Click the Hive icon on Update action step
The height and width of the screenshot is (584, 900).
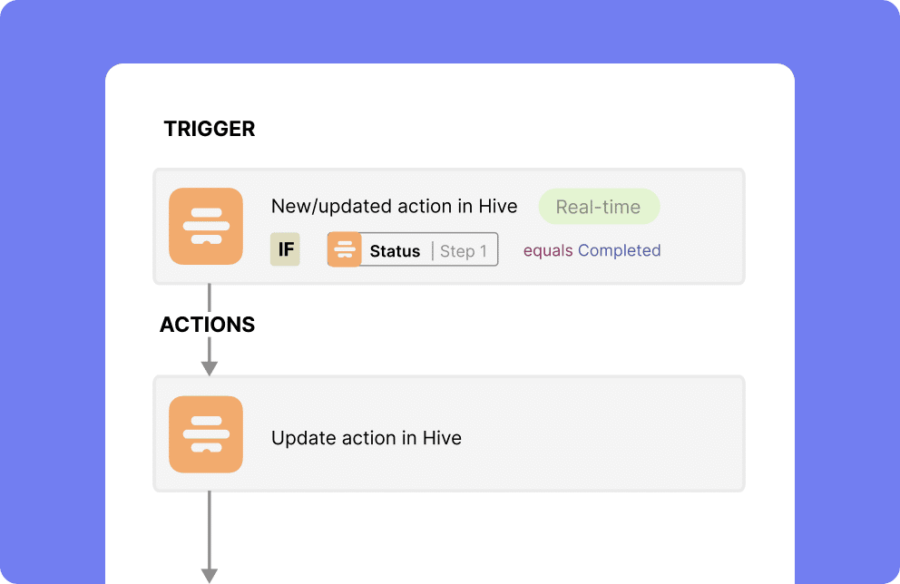[206, 434]
